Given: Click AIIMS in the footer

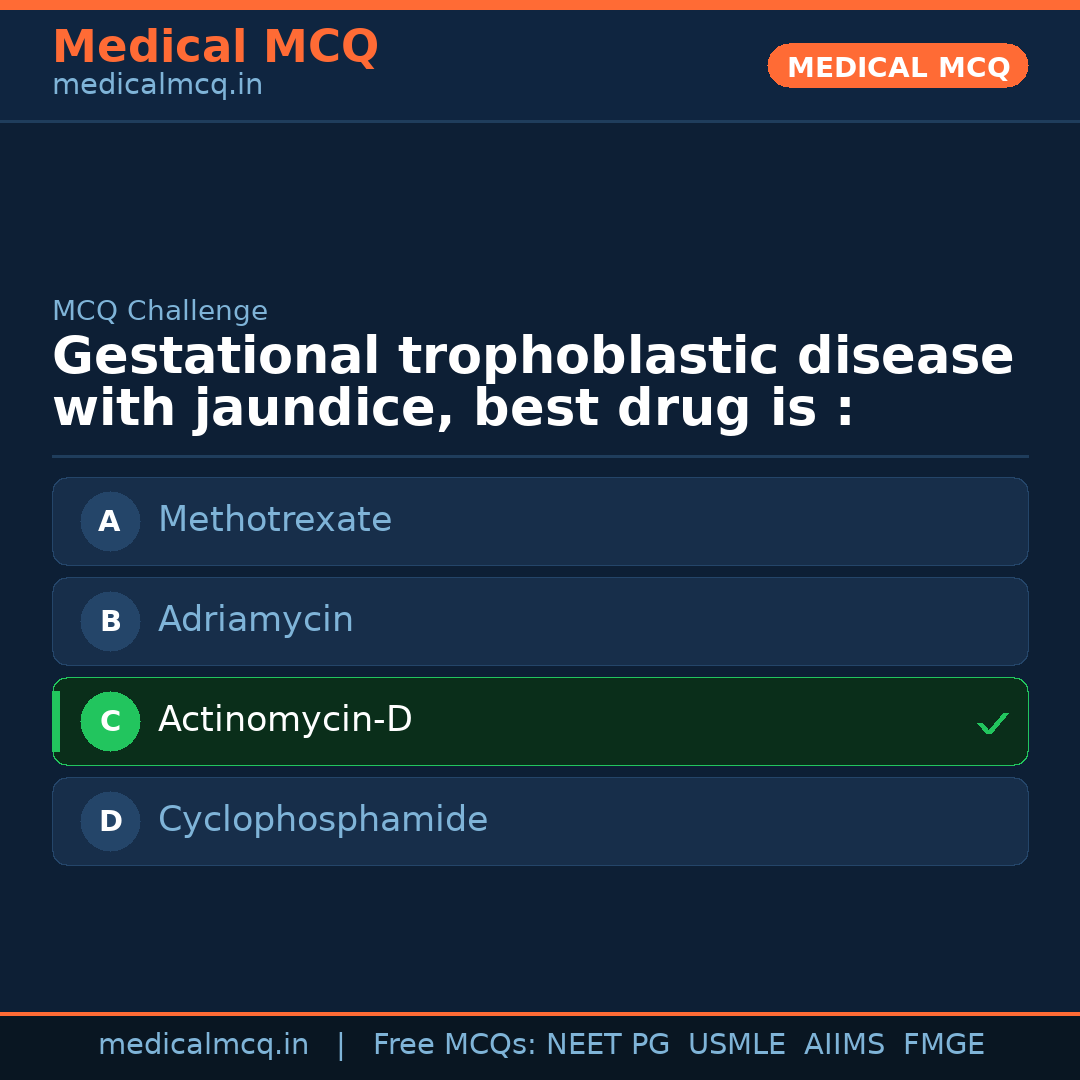Looking at the screenshot, I should pyautogui.click(x=844, y=1045).
